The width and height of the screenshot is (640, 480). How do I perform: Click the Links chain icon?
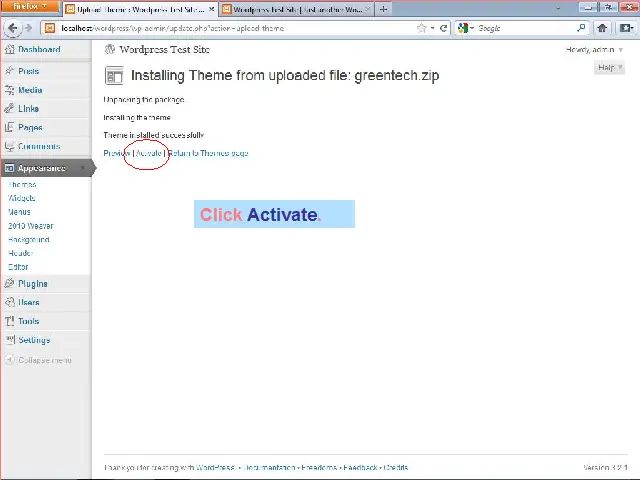pyautogui.click(x=9, y=109)
